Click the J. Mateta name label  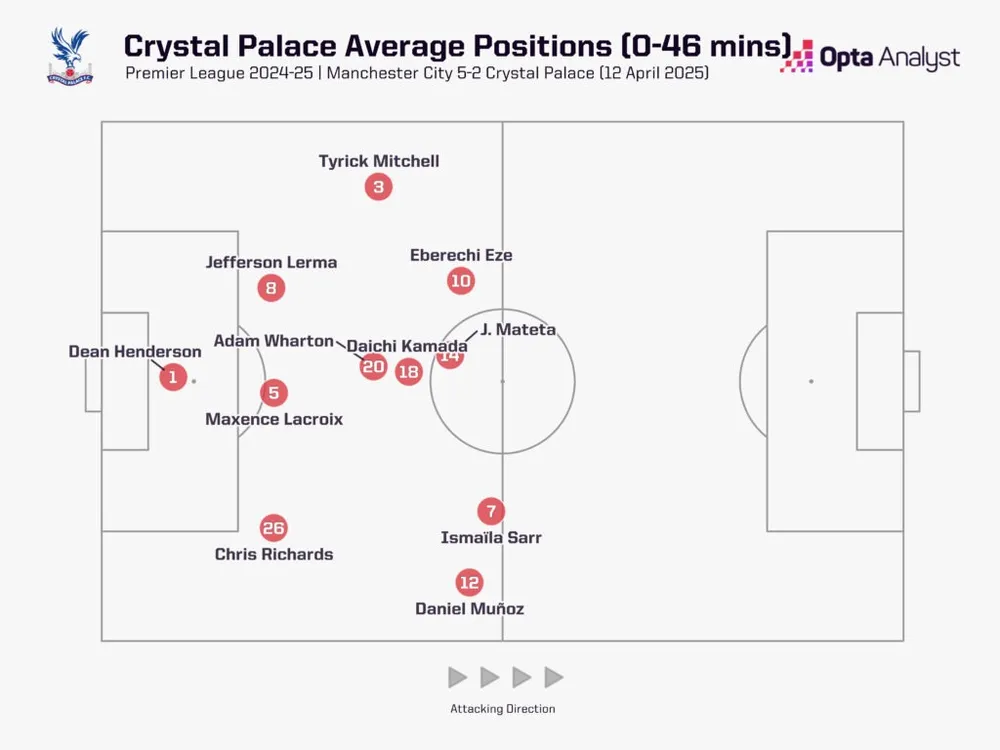[x=517, y=329]
